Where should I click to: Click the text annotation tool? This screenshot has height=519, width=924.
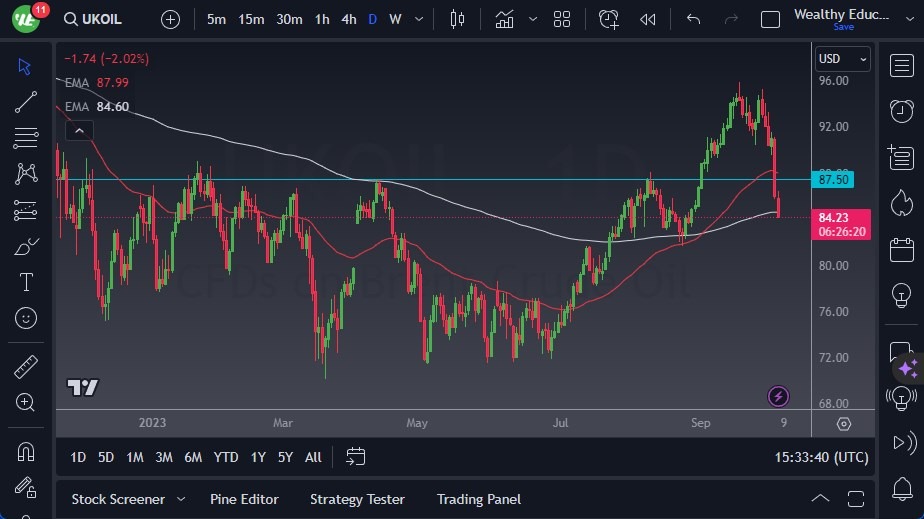pyautogui.click(x=27, y=282)
